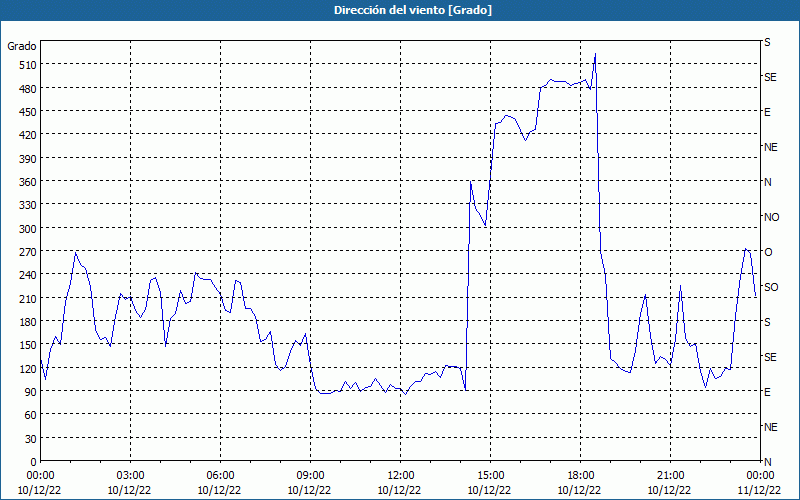800x500 pixels.
Task: Click the 450 degree axis label
Action: 28,112
